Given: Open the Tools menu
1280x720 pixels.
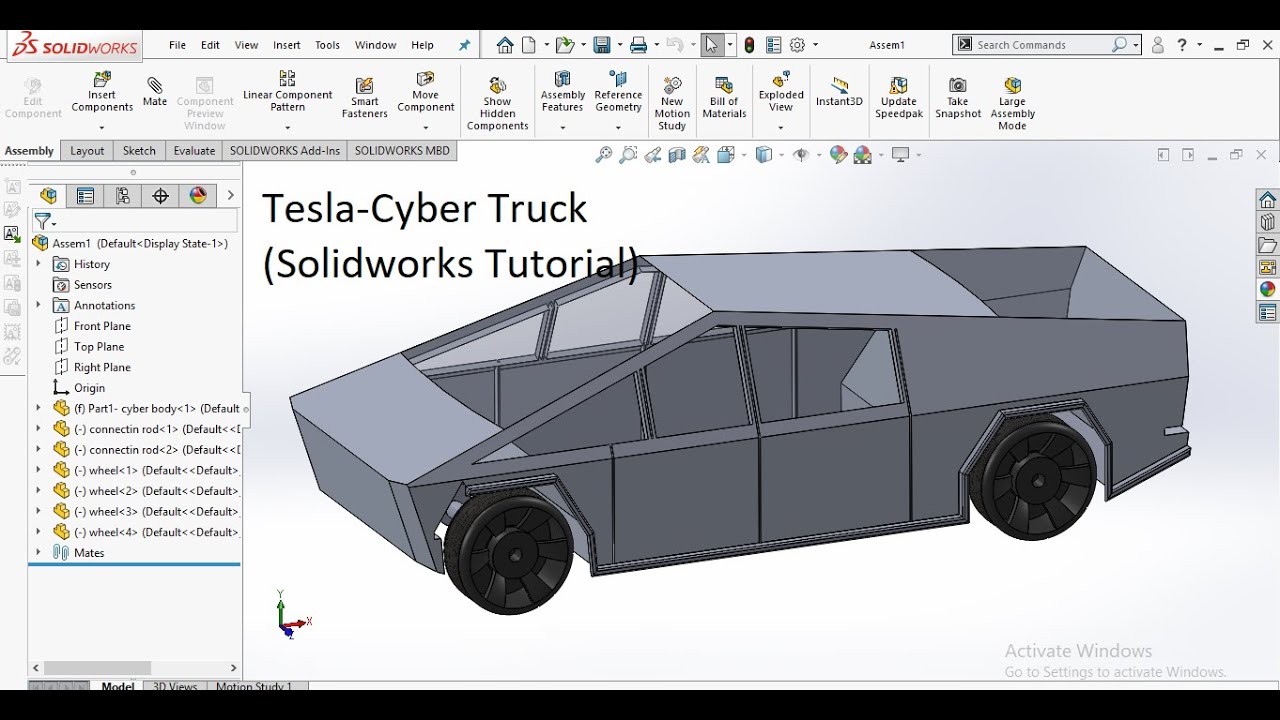Looking at the screenshot, I should coord(327,45).
